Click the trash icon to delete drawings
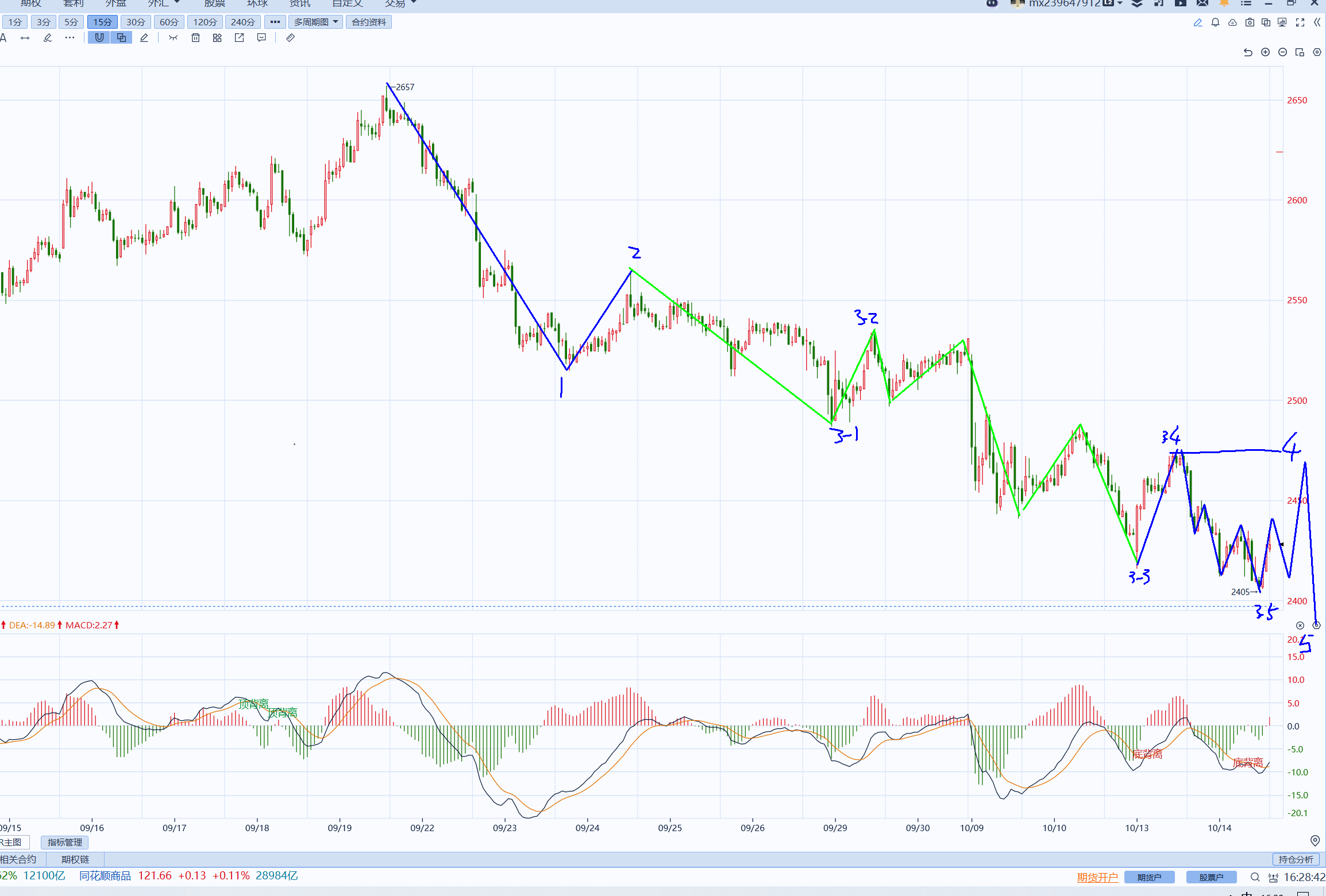The width and height of the screenshot is (1326, 896). (x=195, y=38)
